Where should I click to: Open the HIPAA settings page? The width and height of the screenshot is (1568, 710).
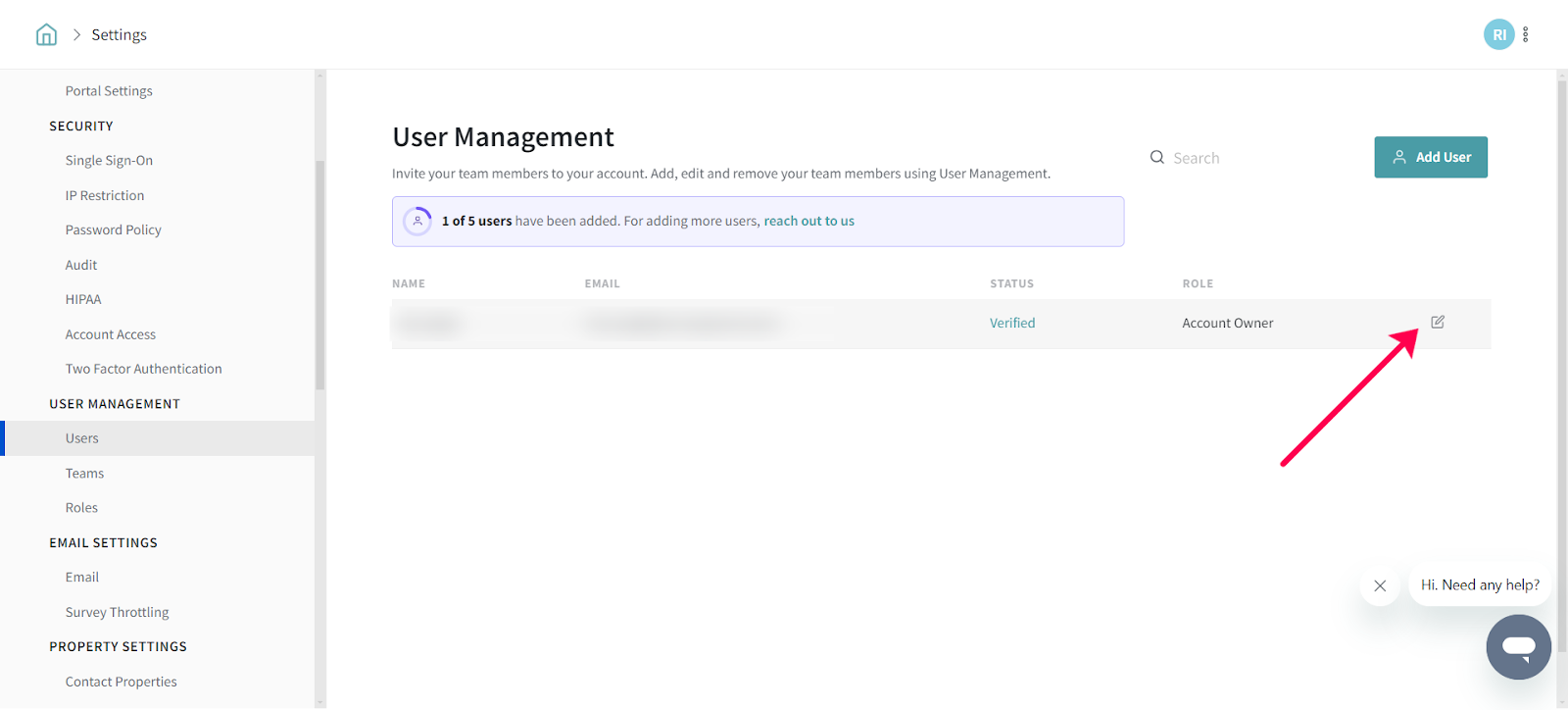[83, 300]
